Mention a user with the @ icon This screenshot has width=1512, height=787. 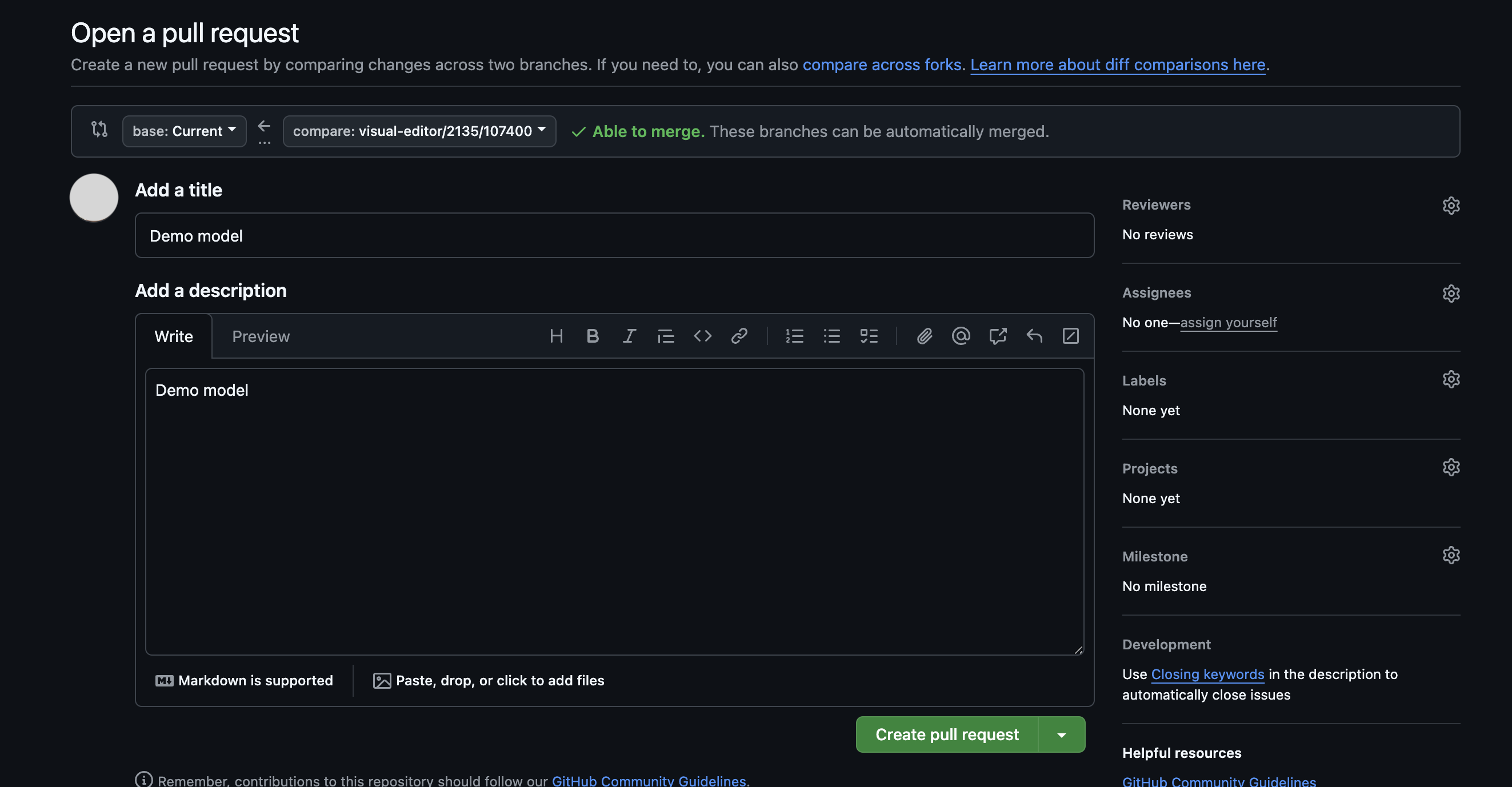[961, 336]
